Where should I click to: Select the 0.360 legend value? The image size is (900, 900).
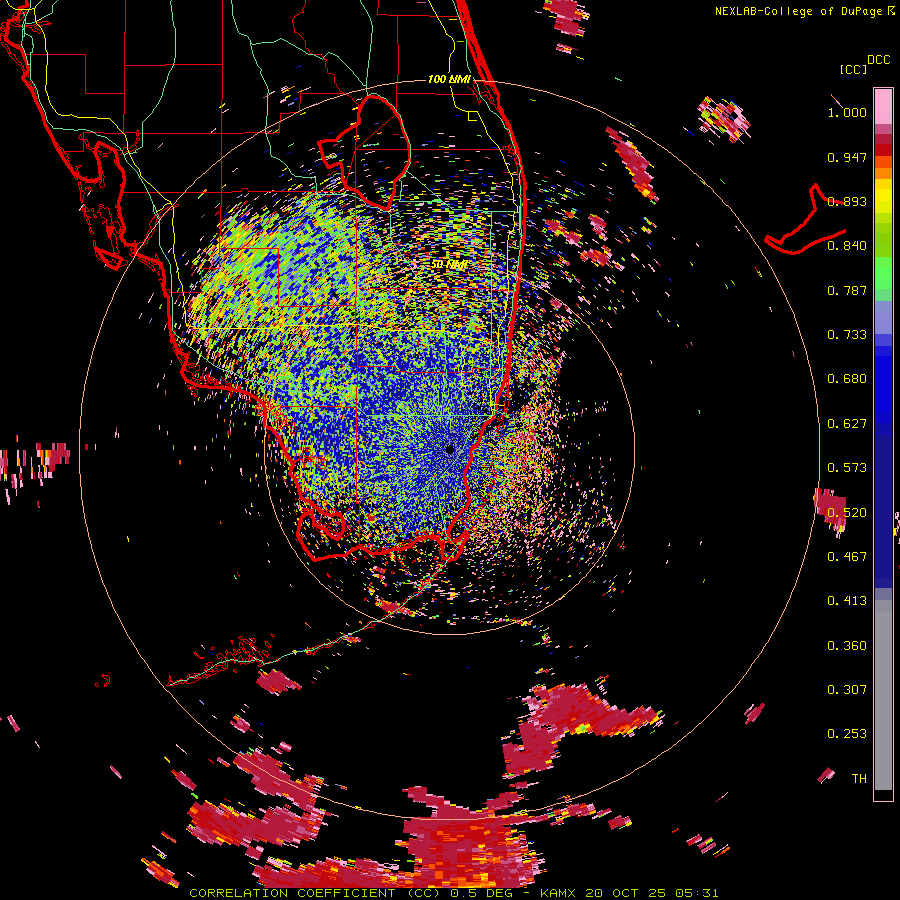(x=847, y=646)
